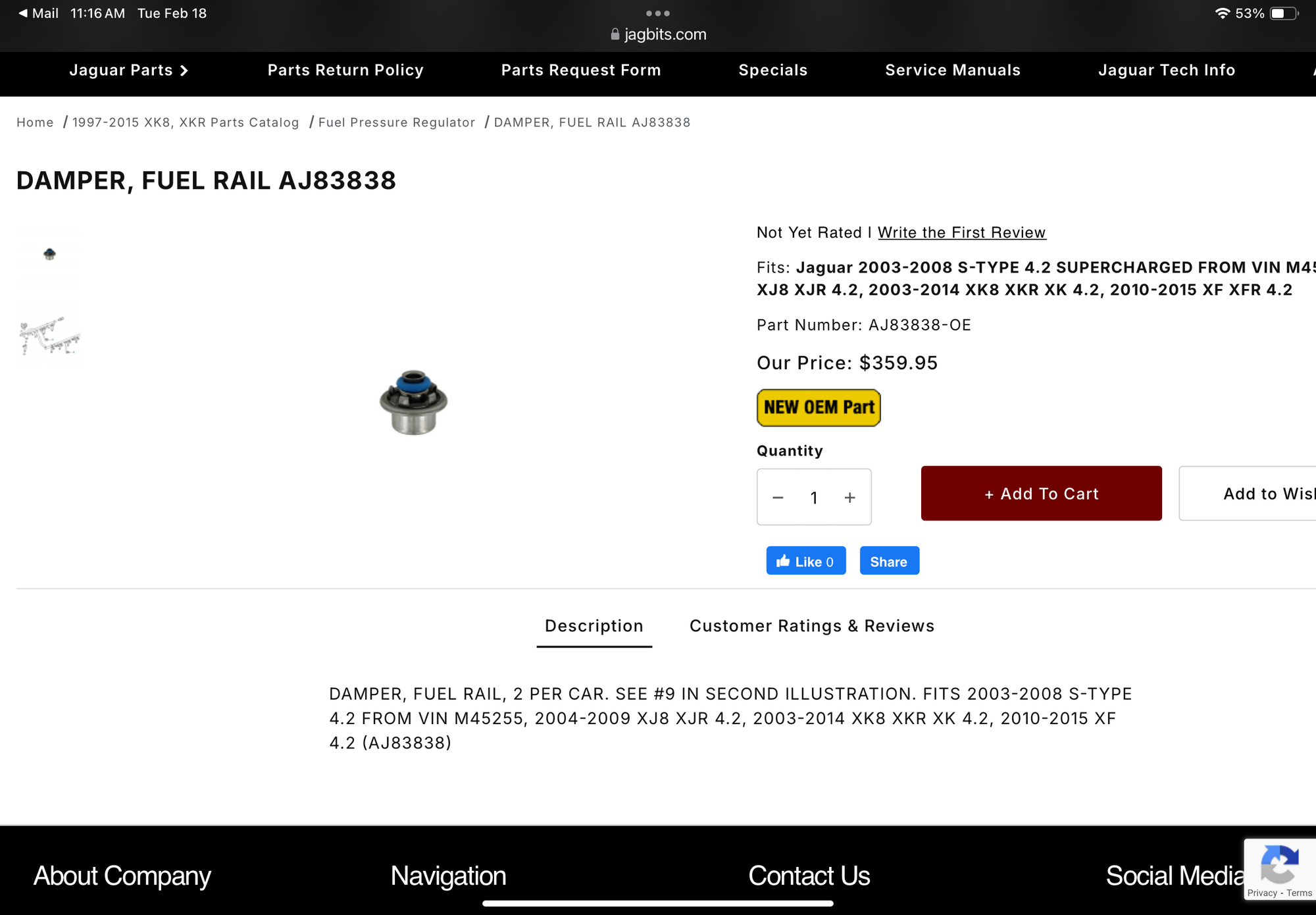Viewport: 1316px width, 915px height.
Task: Open Jaguar Tech Info page
Action: tap(1167, 70)
